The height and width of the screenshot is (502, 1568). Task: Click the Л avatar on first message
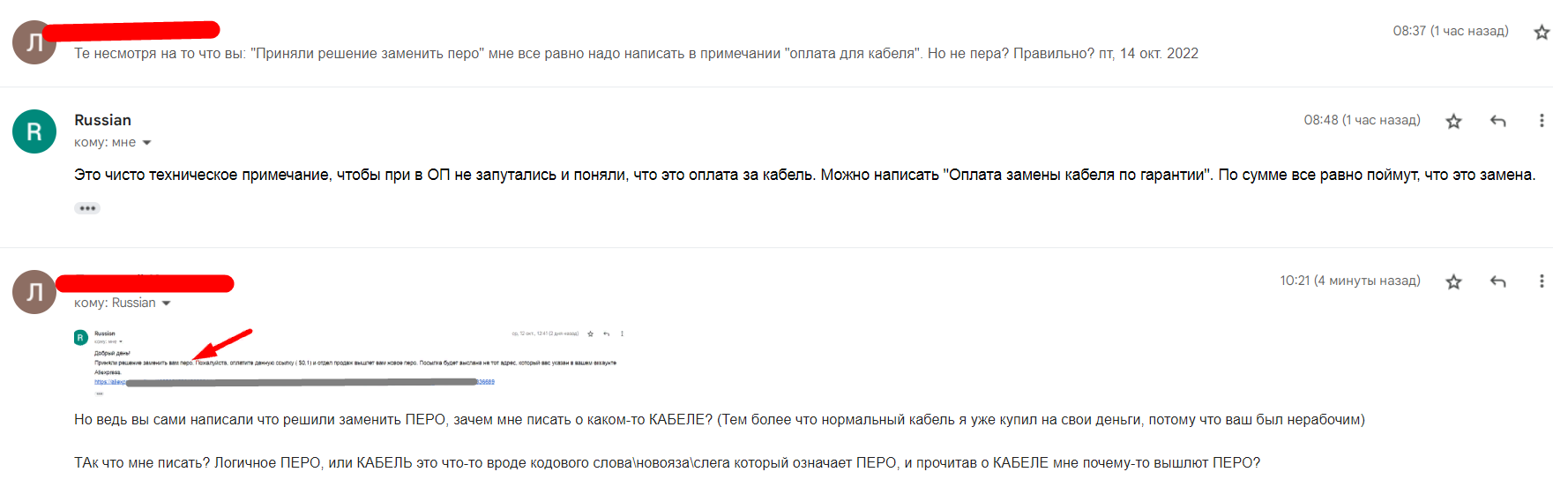(x=34, y=42)
